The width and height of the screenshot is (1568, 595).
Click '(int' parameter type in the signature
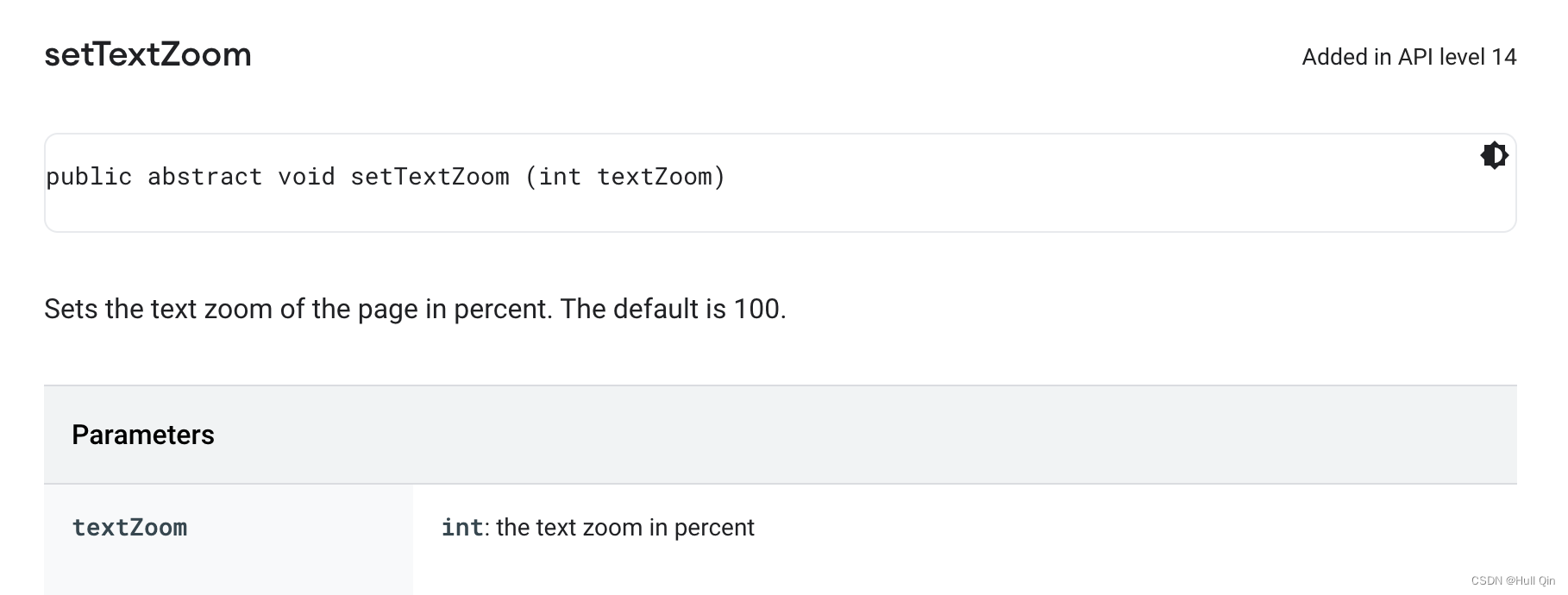[x=553, y=177]
